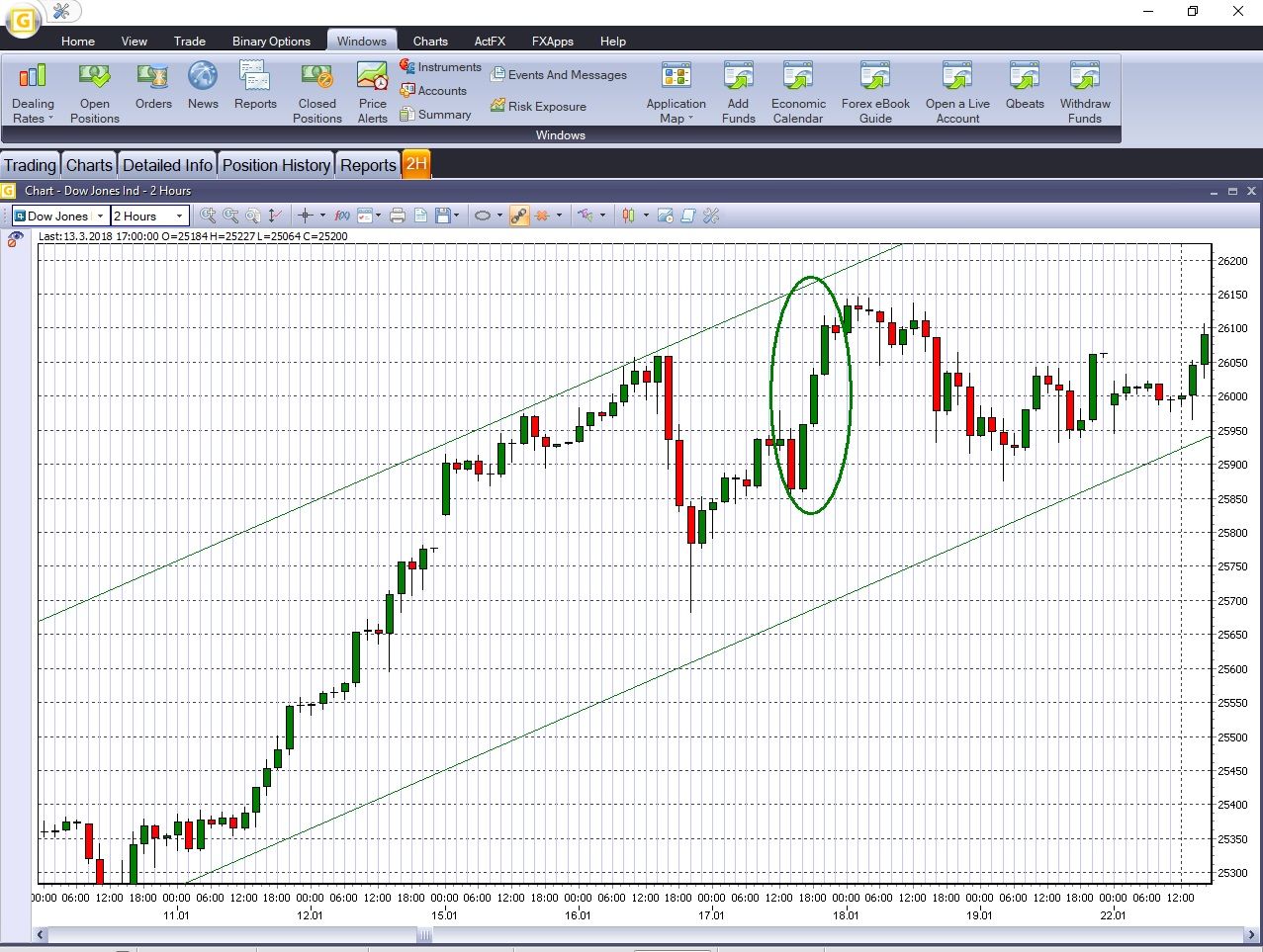Save the chart with the floppy icon
Image resolution: width=1263 pixels, height=952 pixels.
(442, 216)
